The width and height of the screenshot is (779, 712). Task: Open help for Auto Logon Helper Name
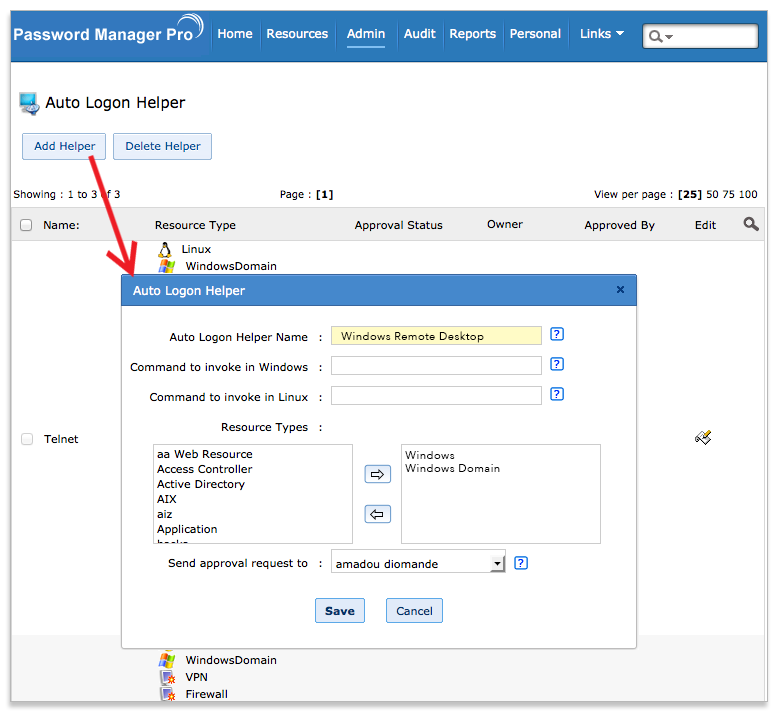(x=557, y=334)
